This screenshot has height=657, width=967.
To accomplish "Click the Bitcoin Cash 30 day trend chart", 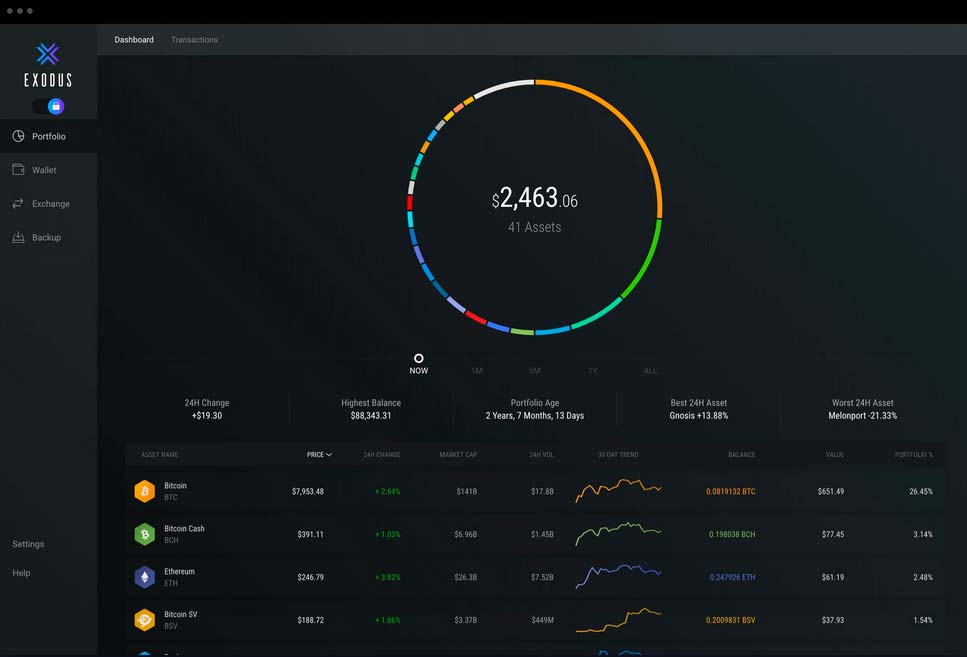I will click(x=618, y=534).
